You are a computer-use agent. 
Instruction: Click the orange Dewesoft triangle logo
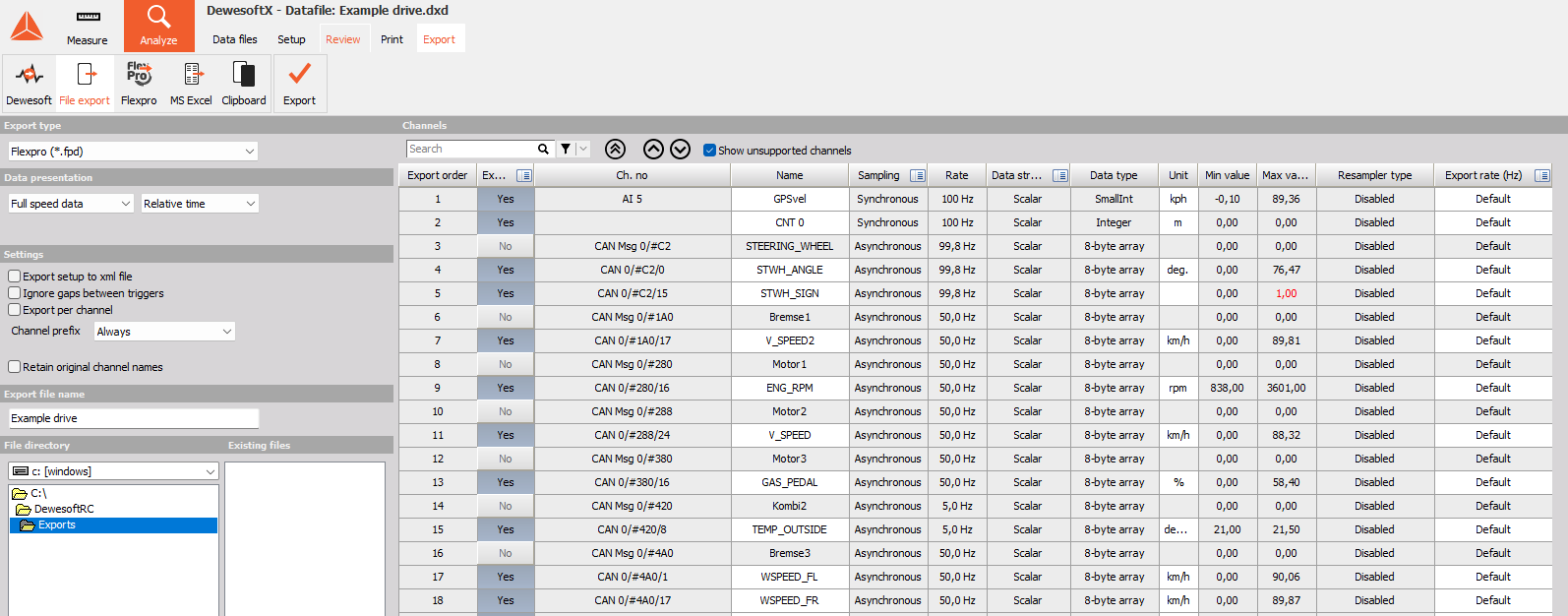click(27, 26)
